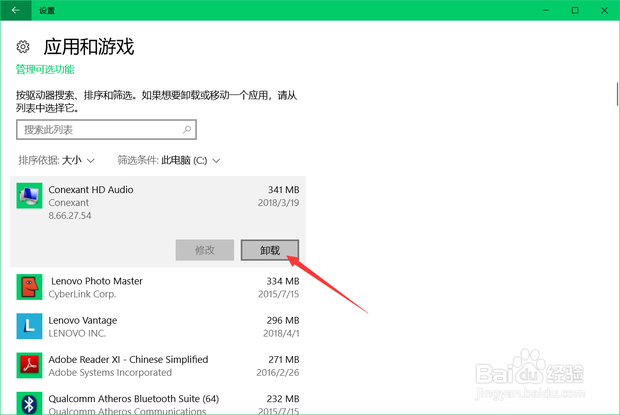The height and width of the screenshot is (415, 620).
Task: Focus the 搜索此列表 search field
Action: 106,130
